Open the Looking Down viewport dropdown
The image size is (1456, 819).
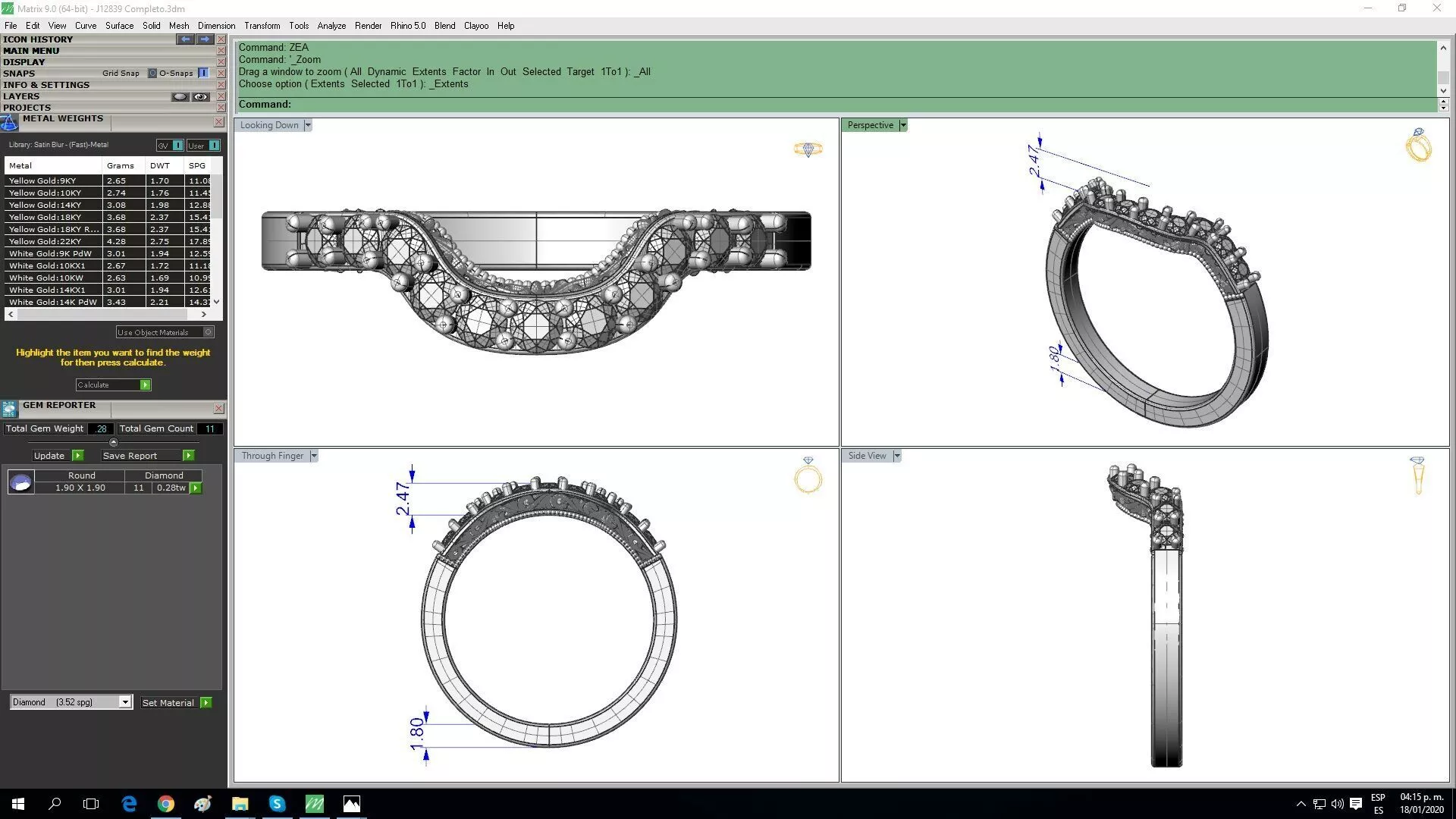click(307, 125)
